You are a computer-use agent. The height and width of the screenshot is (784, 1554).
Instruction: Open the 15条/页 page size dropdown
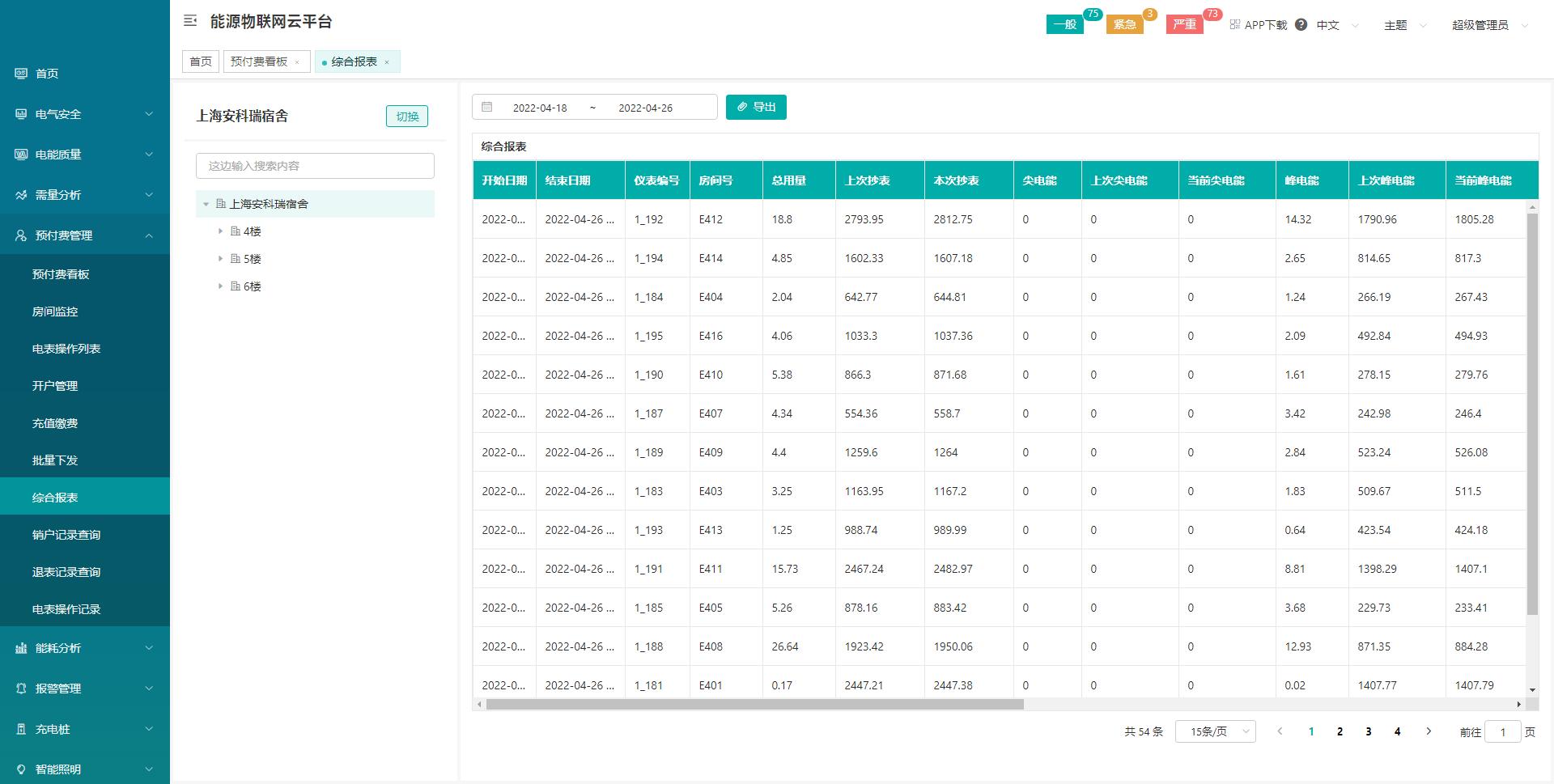(1216, 731)
